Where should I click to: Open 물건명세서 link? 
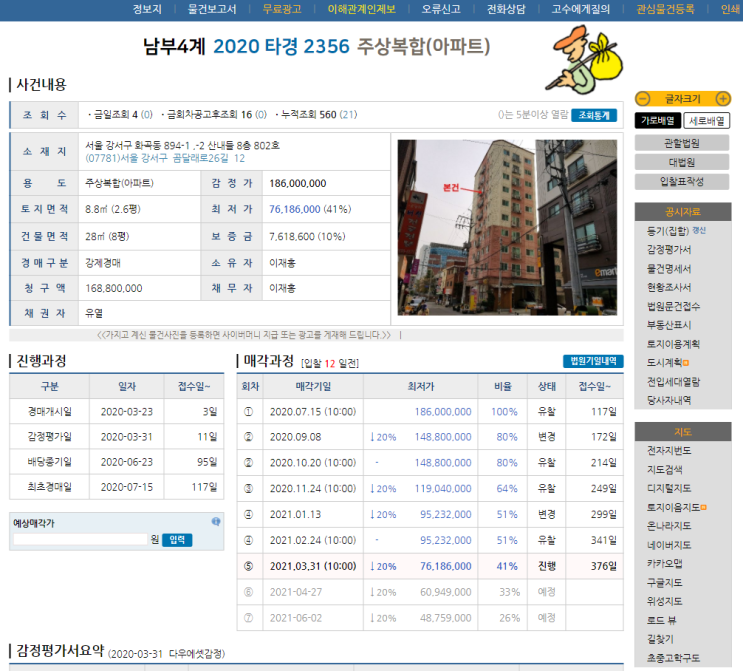(x=669, y=269)
